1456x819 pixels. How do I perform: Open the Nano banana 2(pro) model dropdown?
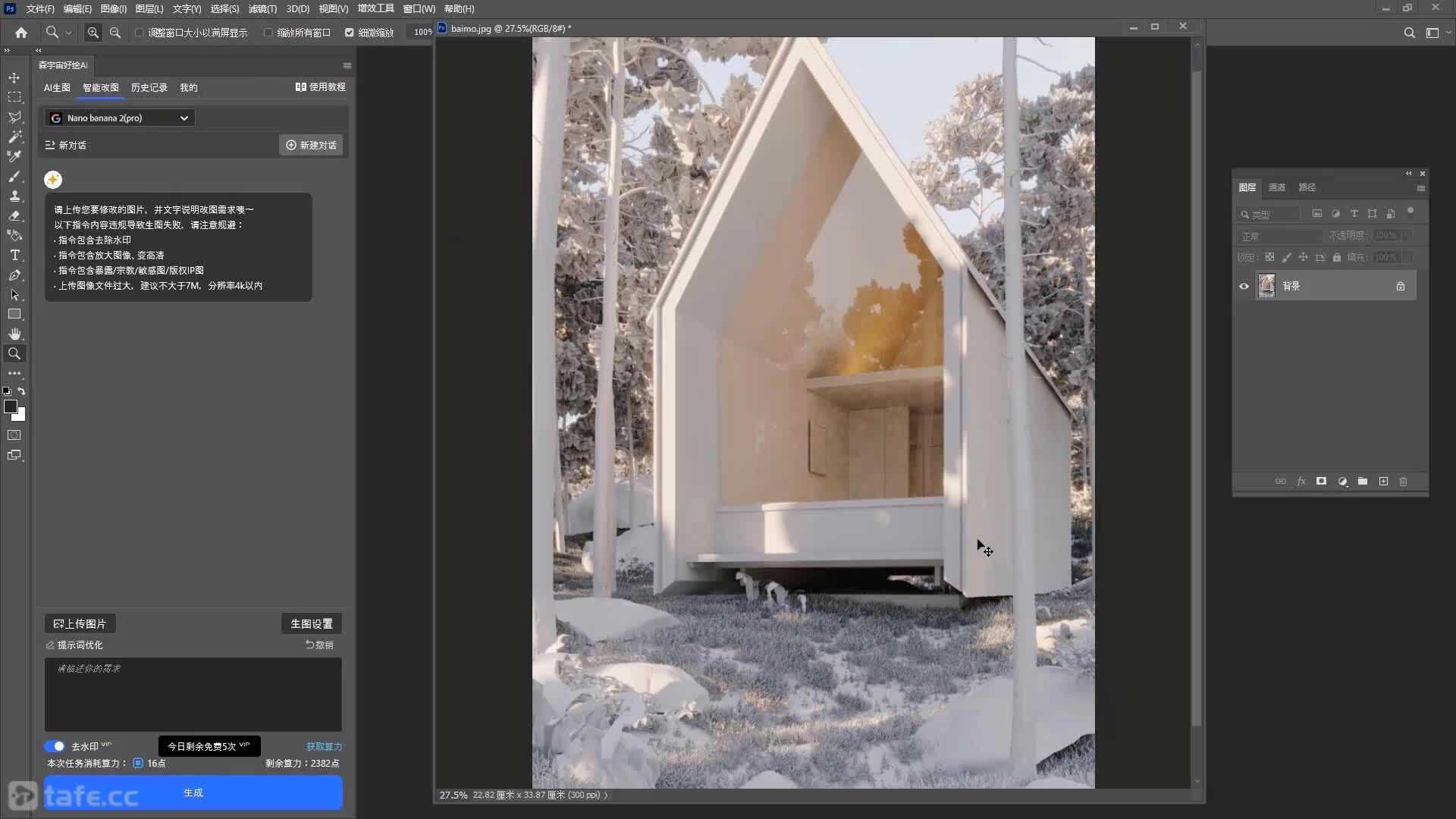120,118
